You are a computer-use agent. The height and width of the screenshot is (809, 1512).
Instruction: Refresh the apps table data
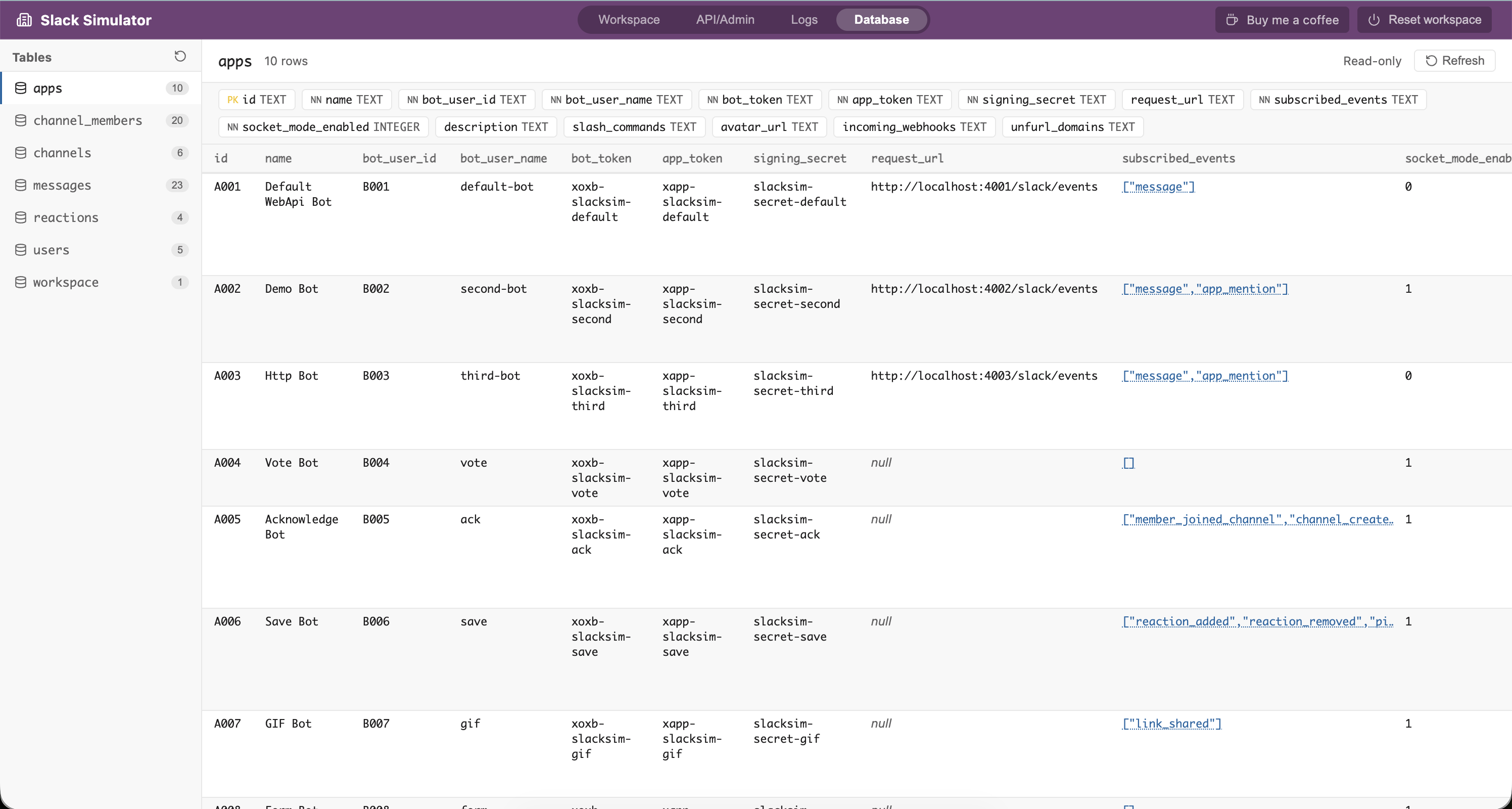click(1454, 61)
